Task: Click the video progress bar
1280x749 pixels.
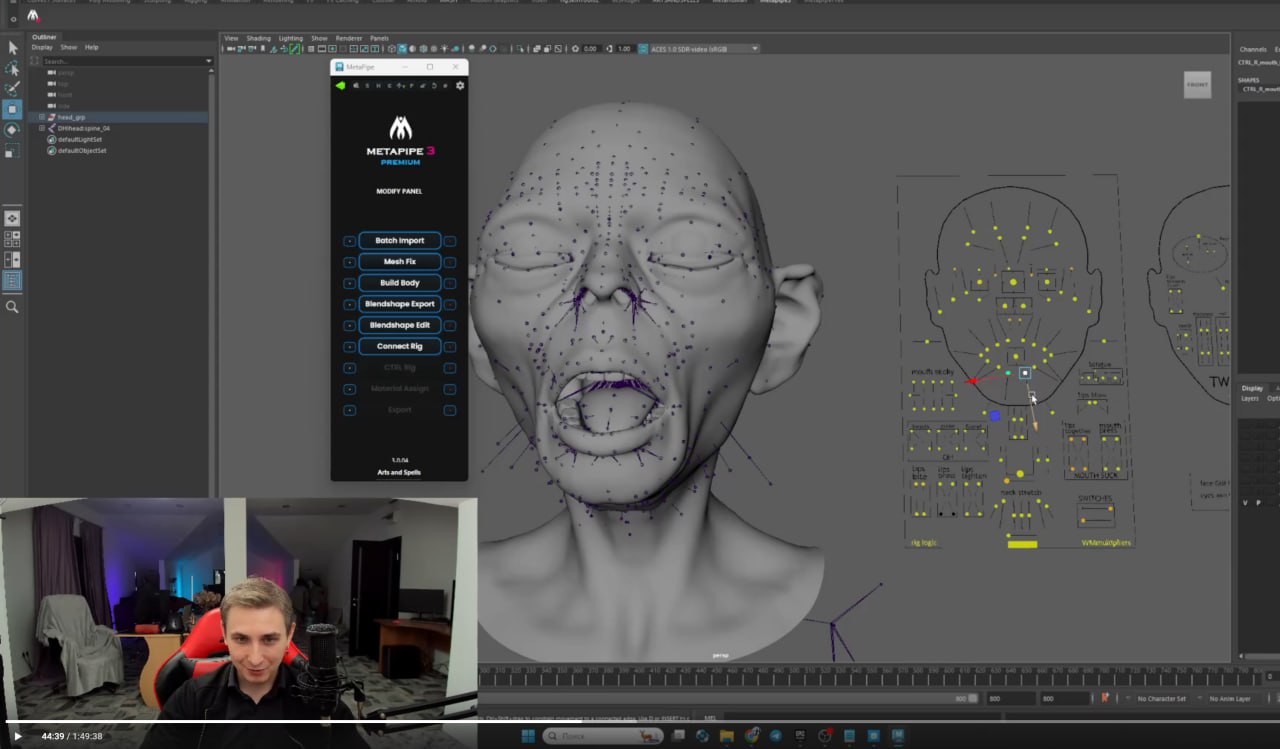Action: pyautogui.click(x=640, y=720)
